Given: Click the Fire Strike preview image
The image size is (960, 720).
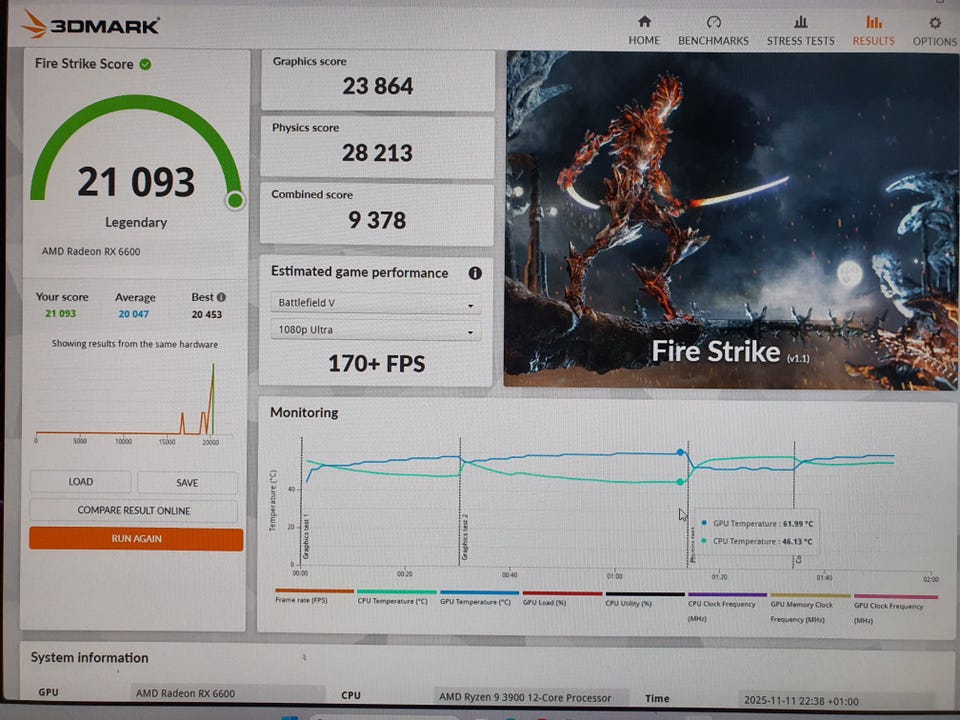Looking at the screenshot, I should coord(730,219).
